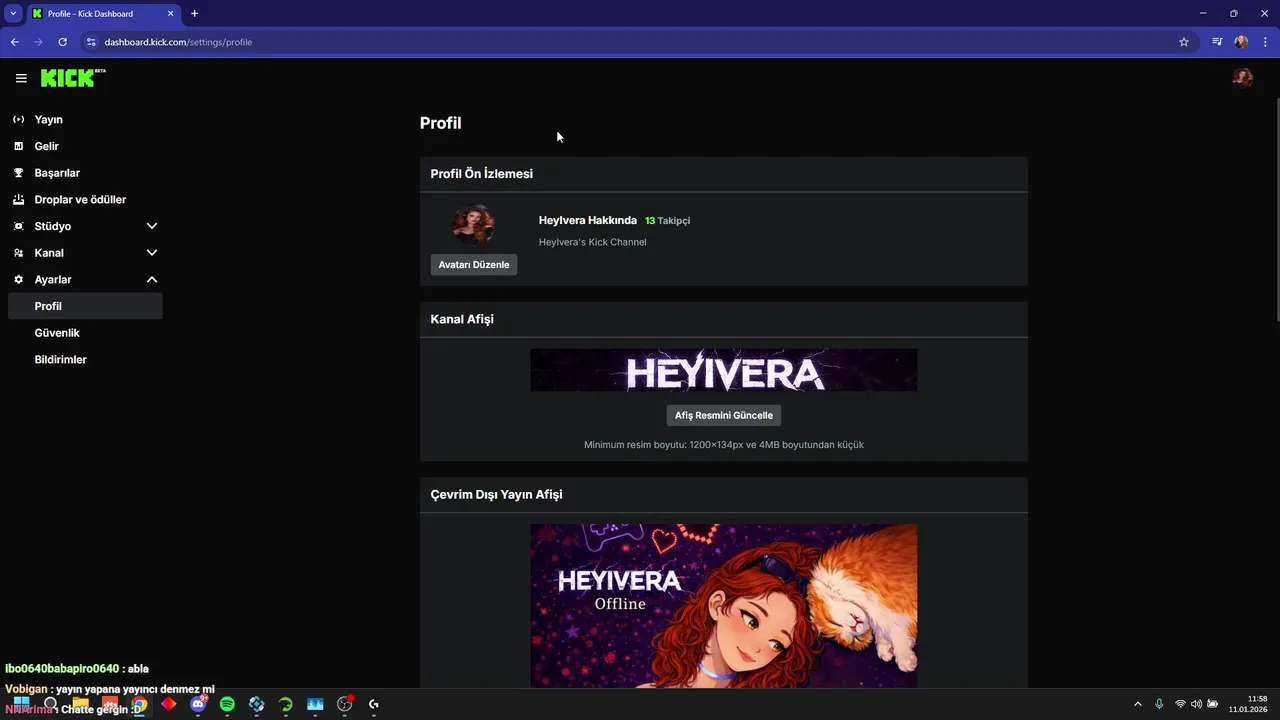Open the hamburger menu next to Kick logo
This screenshot has width=1280, height=720.
point(21,78)
